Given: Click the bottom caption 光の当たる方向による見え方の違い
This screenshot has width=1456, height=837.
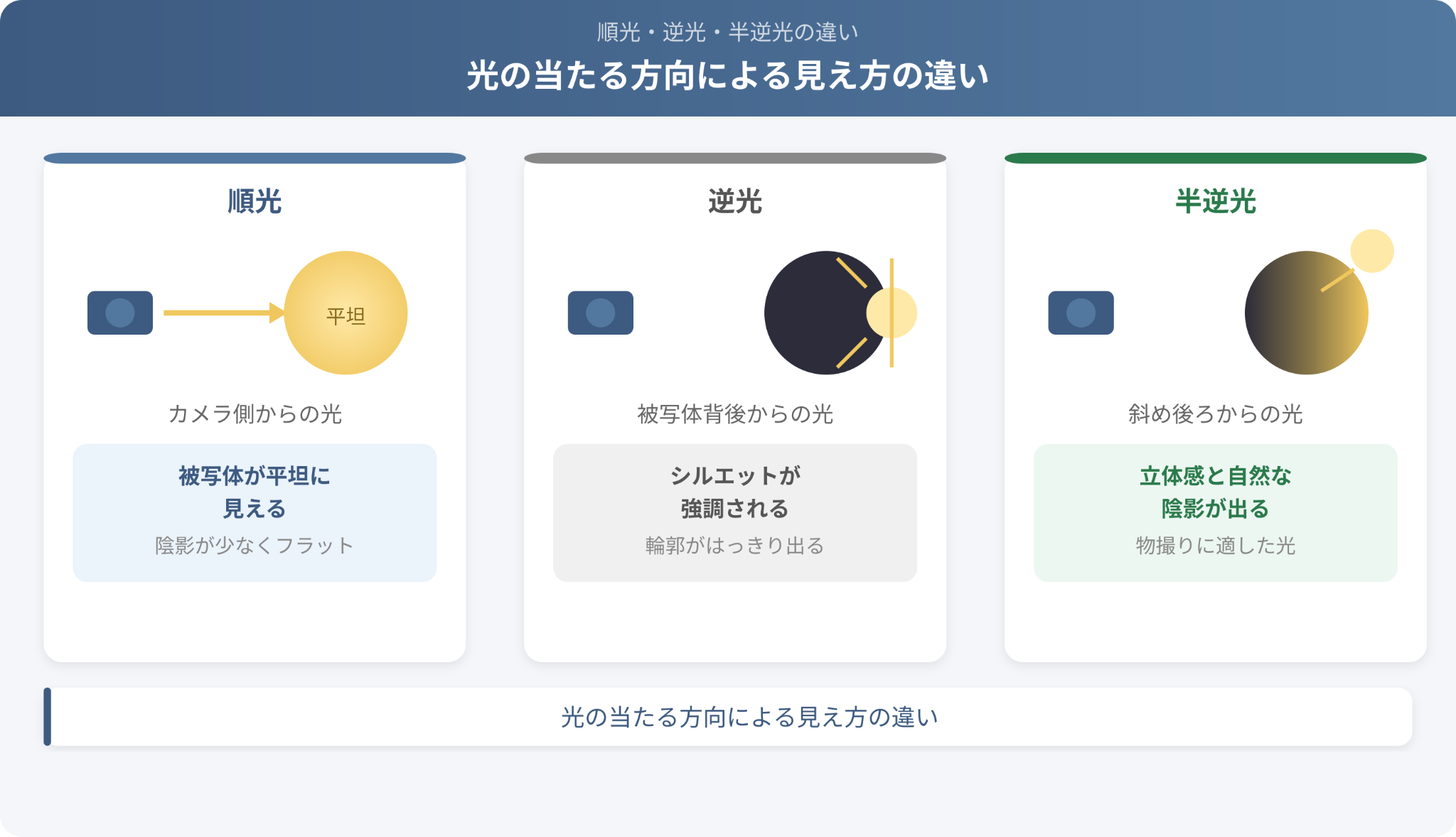Looking at the screenshot, I should 749,717.
